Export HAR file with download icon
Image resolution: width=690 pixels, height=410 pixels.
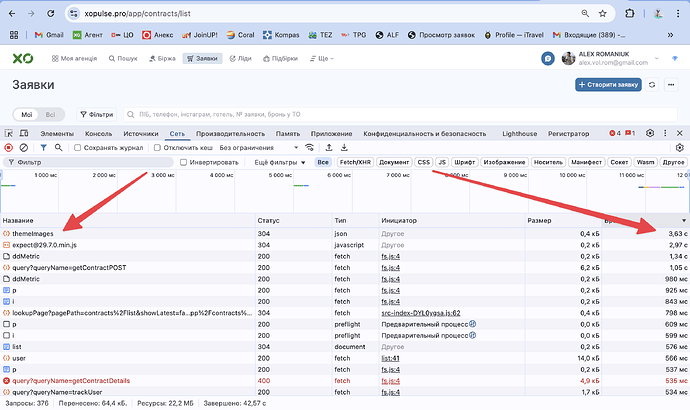(x=344, y=147)
